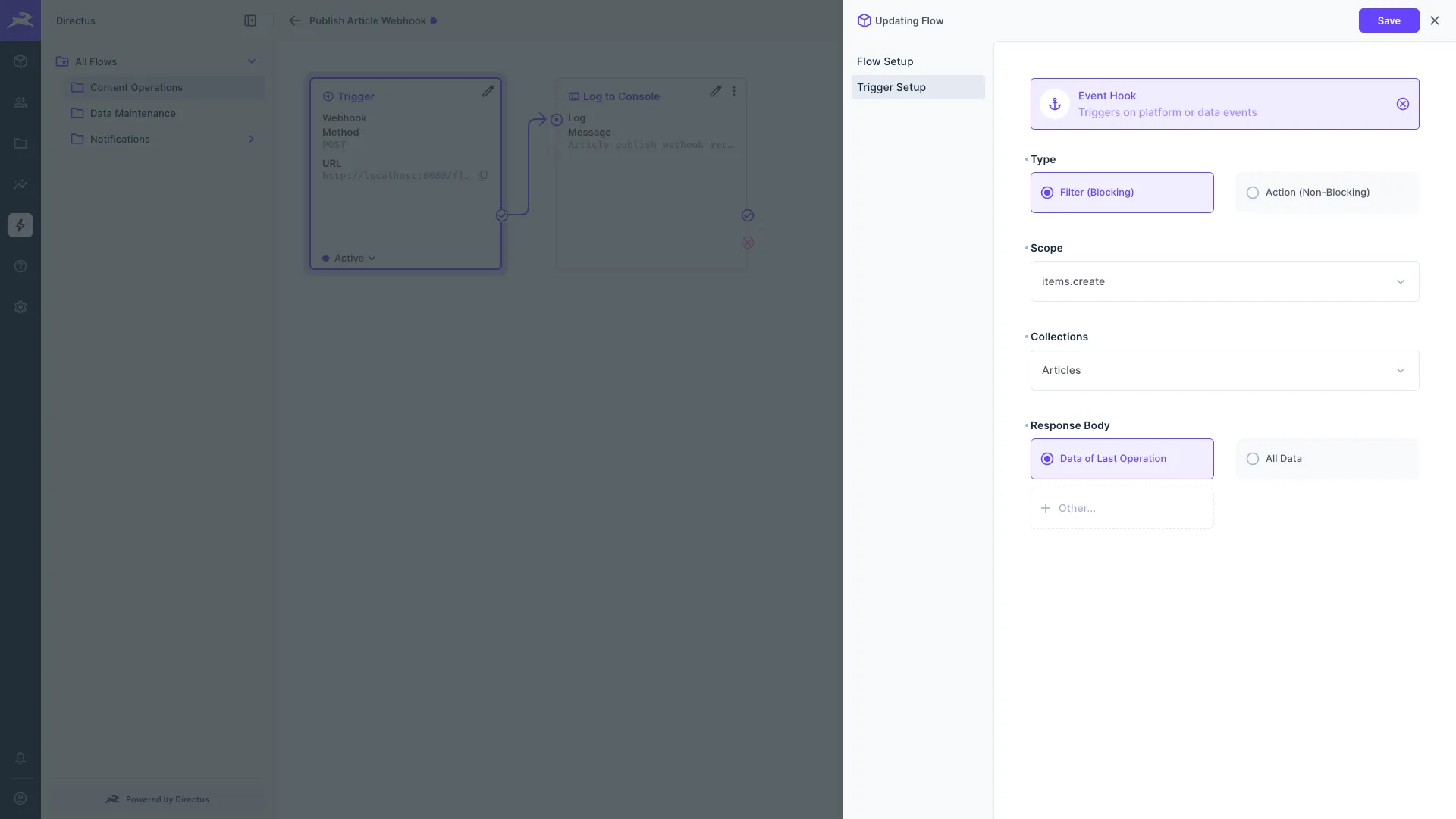The width and height of the screenshot is (1456, 819).
Task: Click the Event Hook anchor icon
Action: (x=1055, y=104)
